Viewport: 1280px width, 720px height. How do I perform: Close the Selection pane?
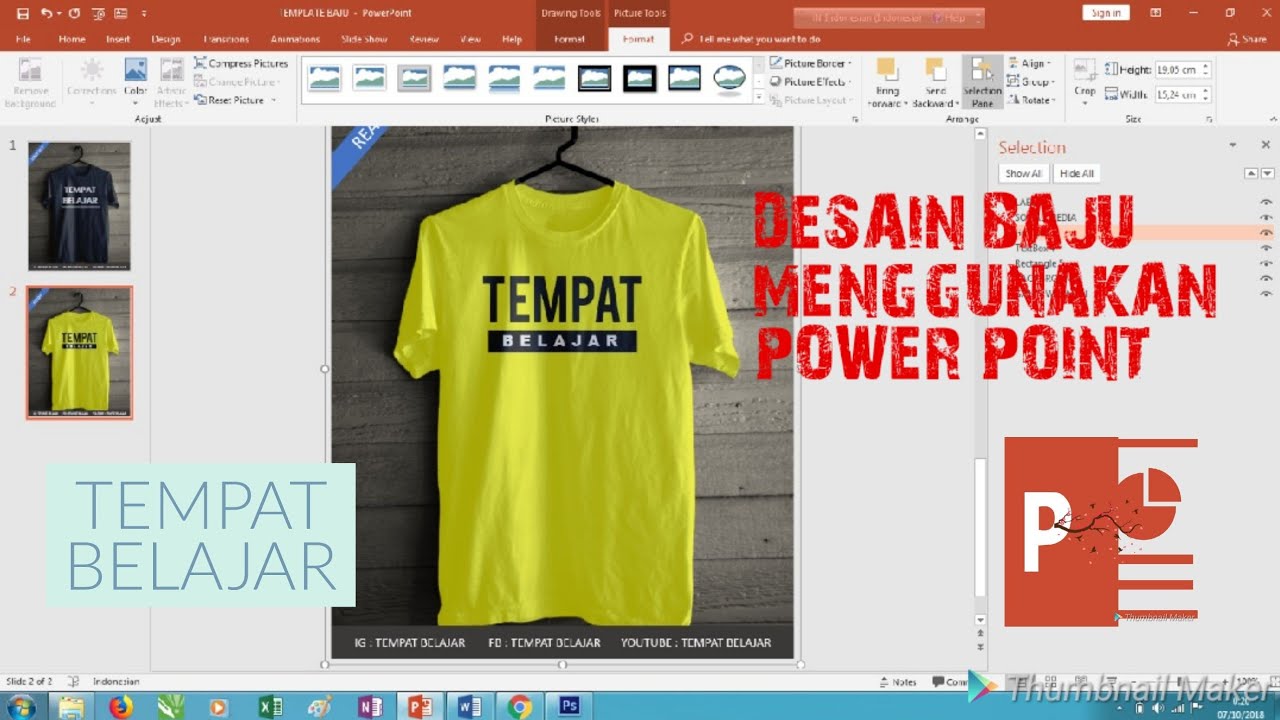pyautogui.click(x=1265, y=145)
